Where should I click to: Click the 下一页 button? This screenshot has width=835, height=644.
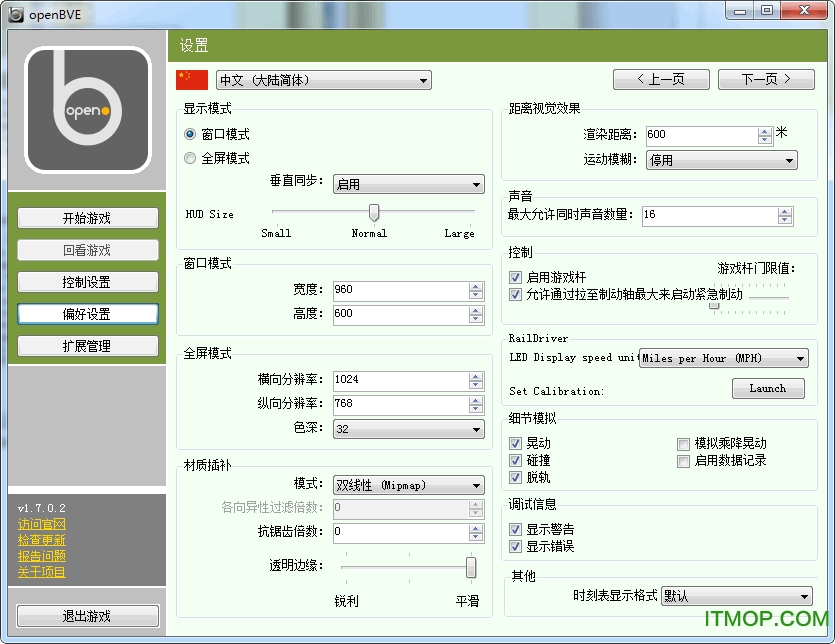(766, 79)
